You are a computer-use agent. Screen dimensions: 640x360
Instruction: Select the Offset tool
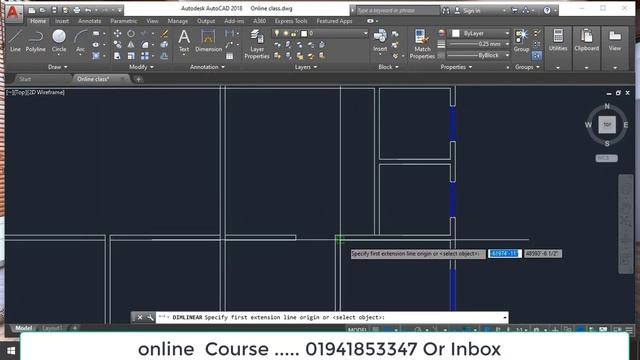[x=164, y=56]
